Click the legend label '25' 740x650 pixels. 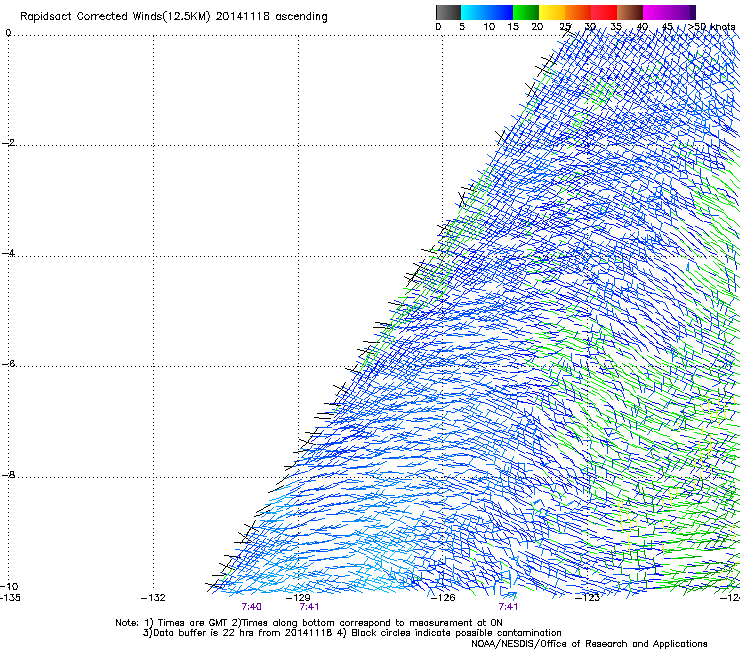pyautogui.click(x=565, y=27)
